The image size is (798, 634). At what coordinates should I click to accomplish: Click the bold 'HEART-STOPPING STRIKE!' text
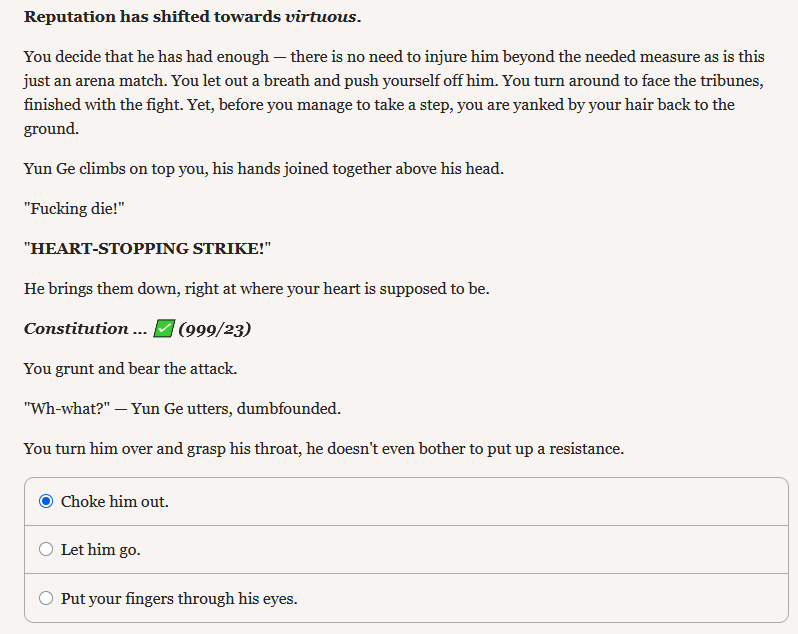coord(148,248)
